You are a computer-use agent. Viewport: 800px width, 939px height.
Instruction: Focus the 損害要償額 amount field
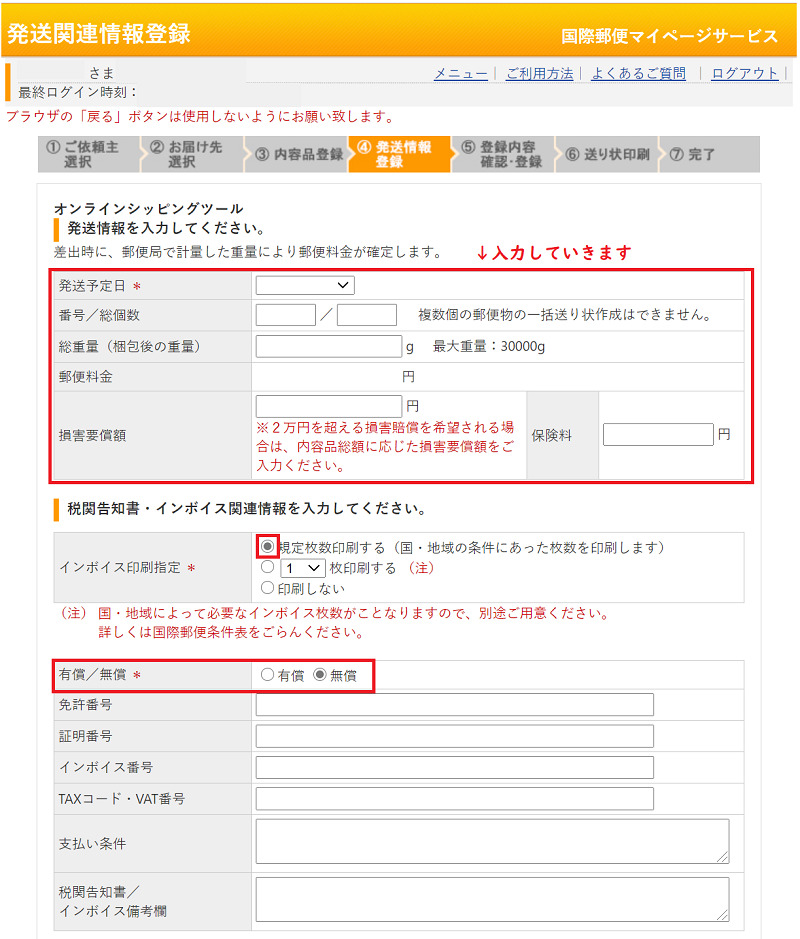click(328, 406)
